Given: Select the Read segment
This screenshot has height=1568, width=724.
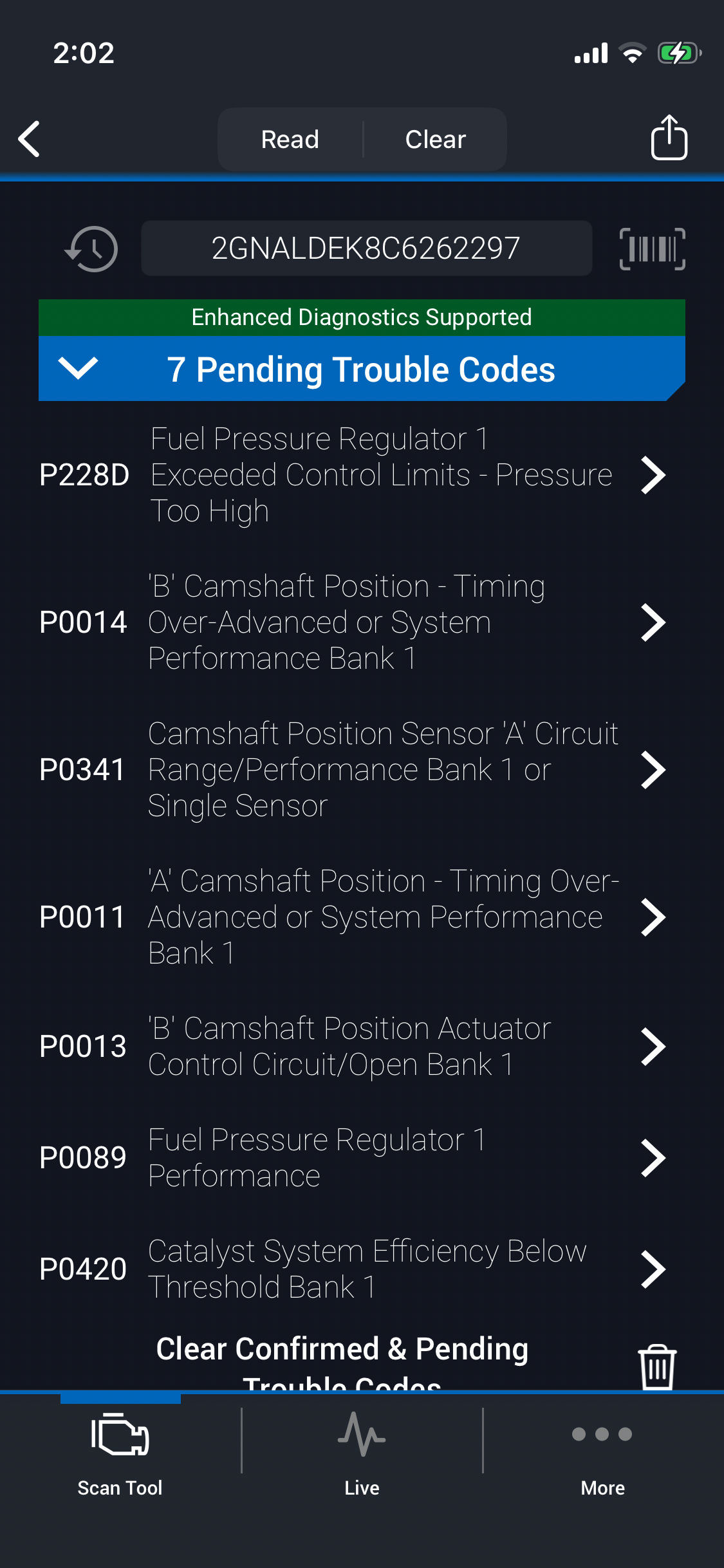Looking at the screenshot, I should pos(290,140).
